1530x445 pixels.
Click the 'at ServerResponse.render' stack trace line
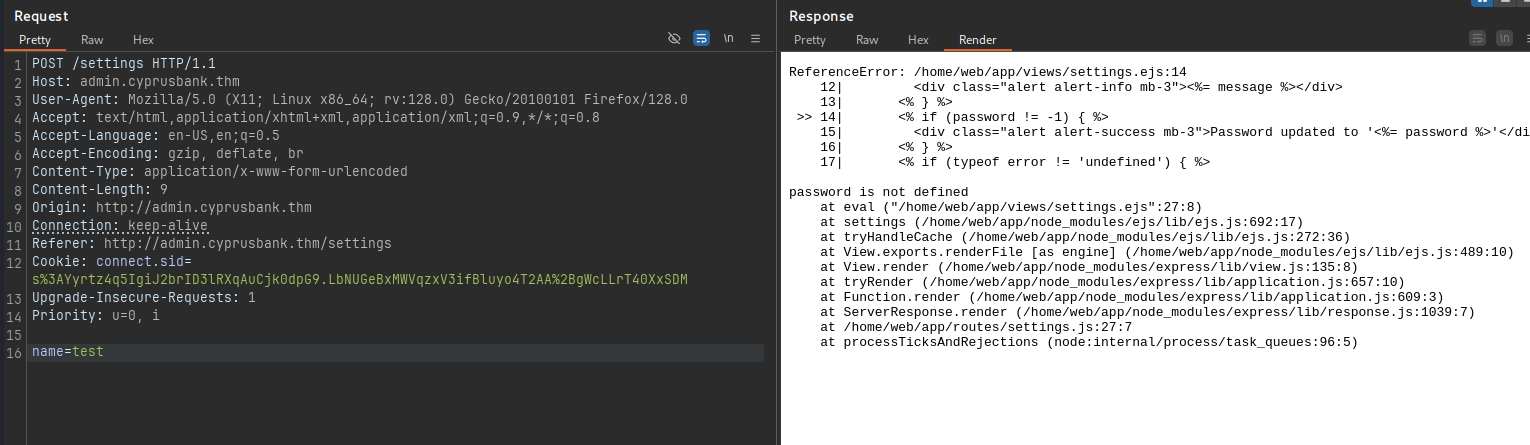tap(1147, 312)
